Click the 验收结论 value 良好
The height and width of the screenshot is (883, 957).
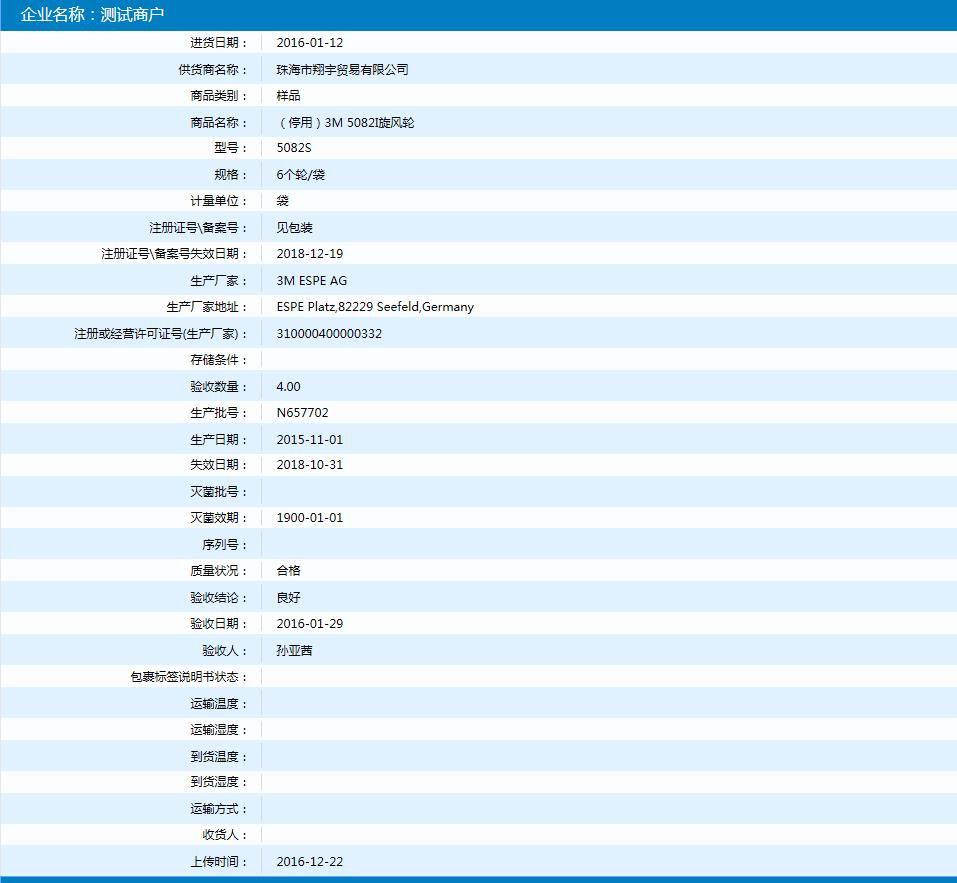[x=288, y=597]
